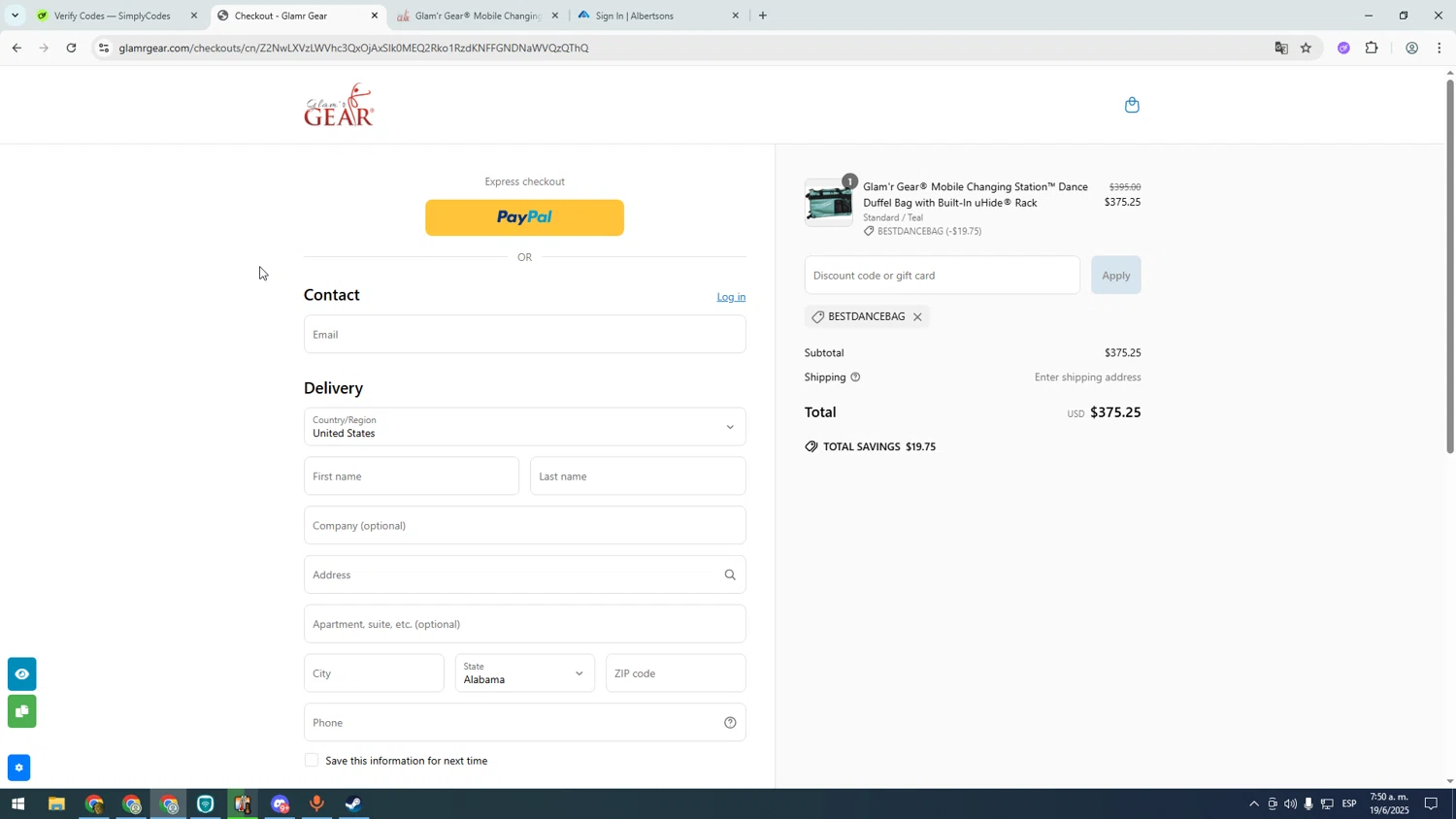
Task: Reload the checkout page
Action: (71, 48)
